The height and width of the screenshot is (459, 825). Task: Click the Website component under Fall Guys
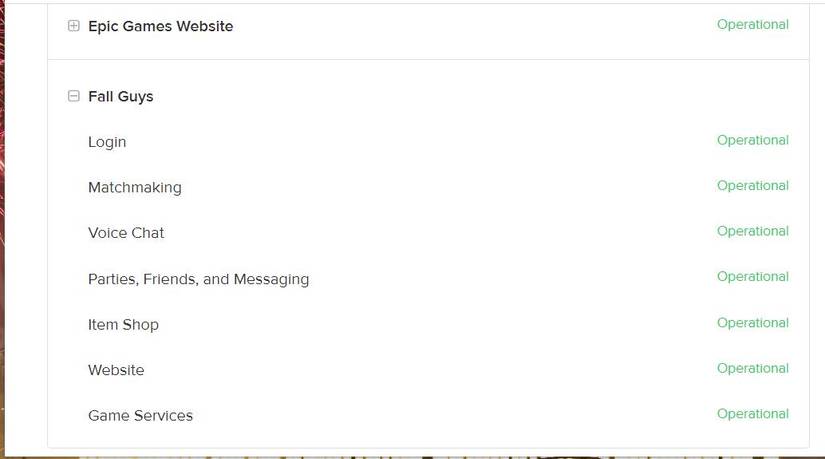click(116, 370)
